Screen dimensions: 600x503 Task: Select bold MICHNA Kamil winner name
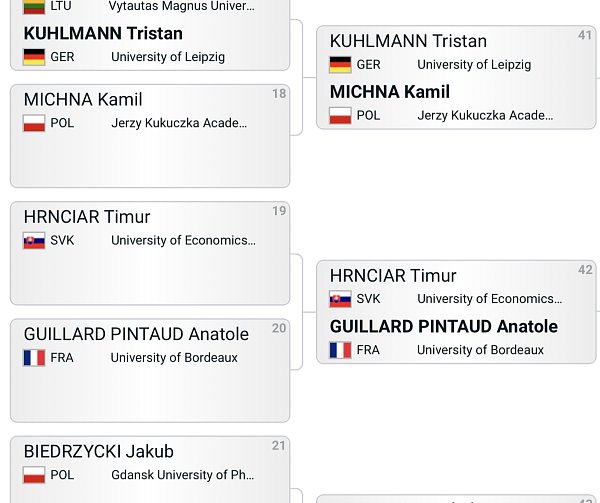click(x=390, y=92)
